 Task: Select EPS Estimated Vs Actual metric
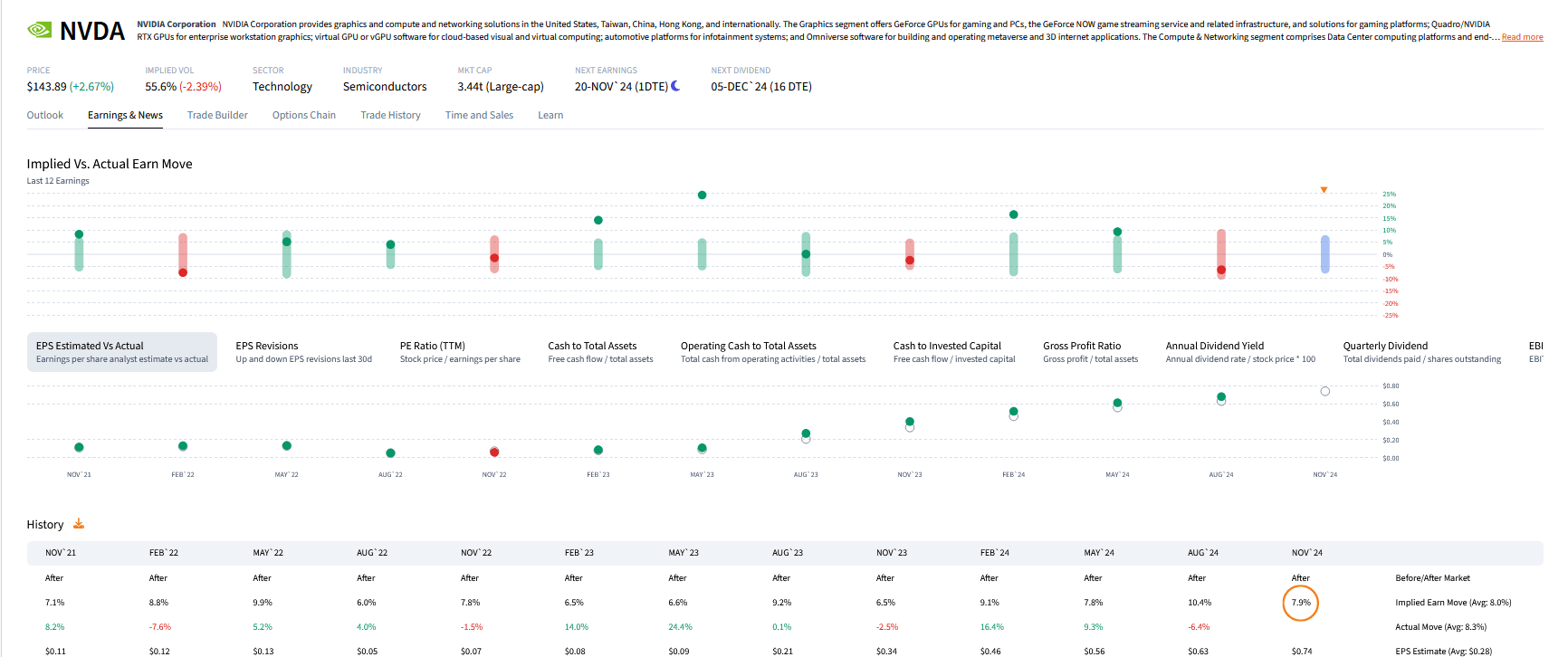pos(122,352)
